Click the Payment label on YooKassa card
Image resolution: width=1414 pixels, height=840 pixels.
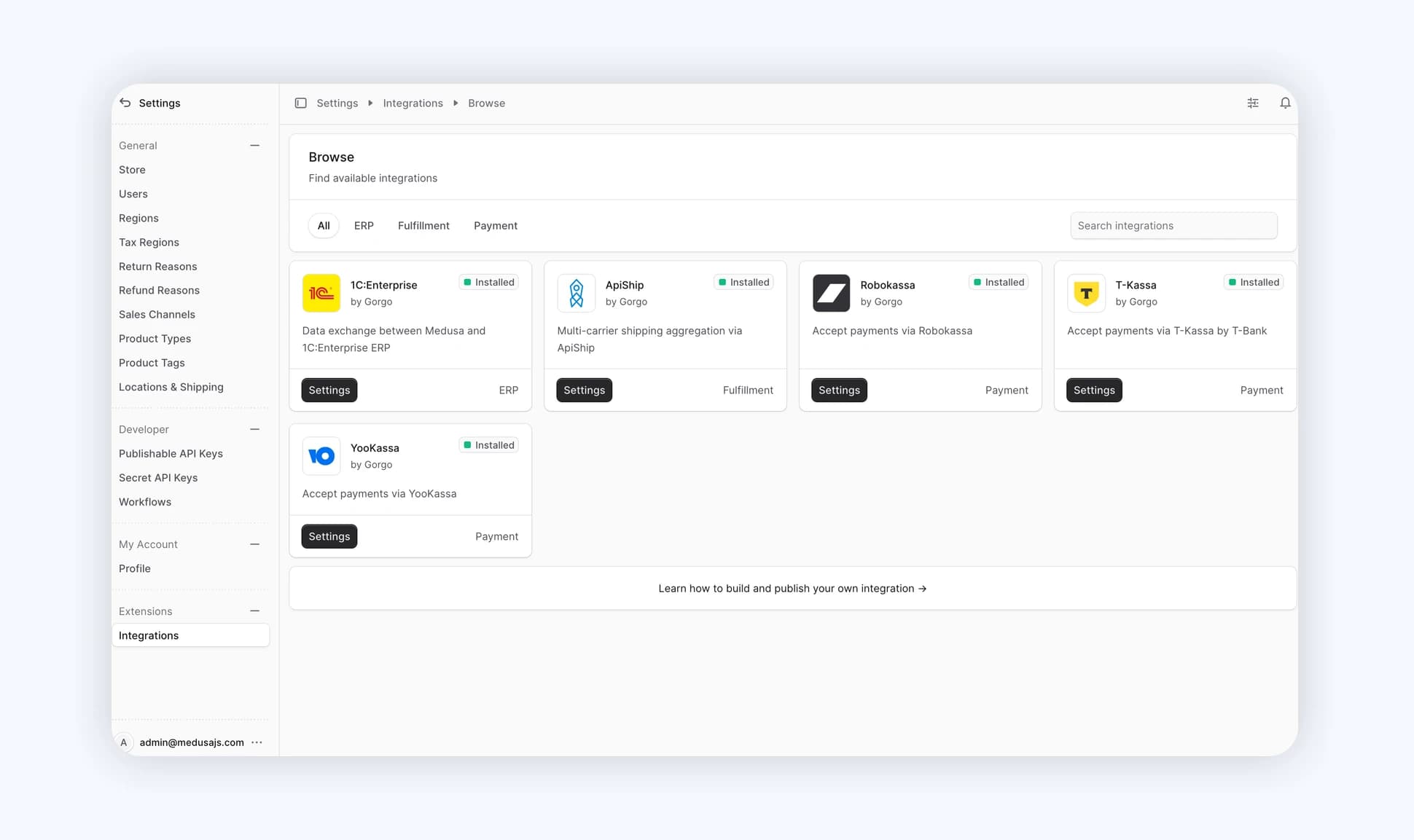point(496,537)
